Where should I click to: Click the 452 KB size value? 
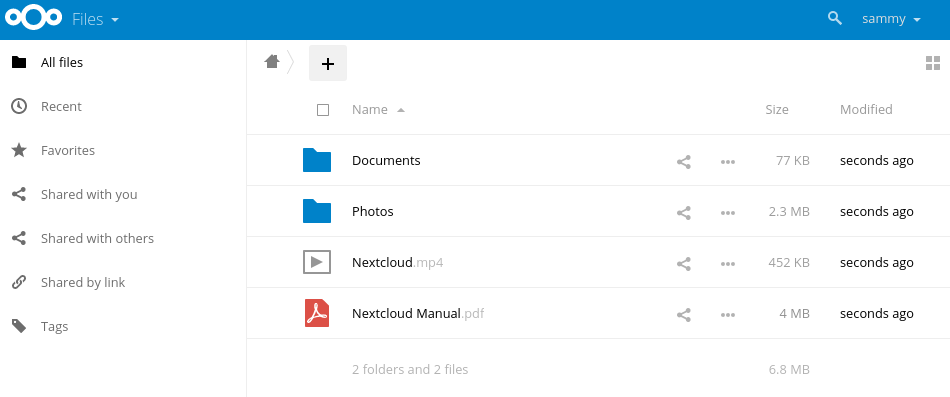tap(789, 262)
